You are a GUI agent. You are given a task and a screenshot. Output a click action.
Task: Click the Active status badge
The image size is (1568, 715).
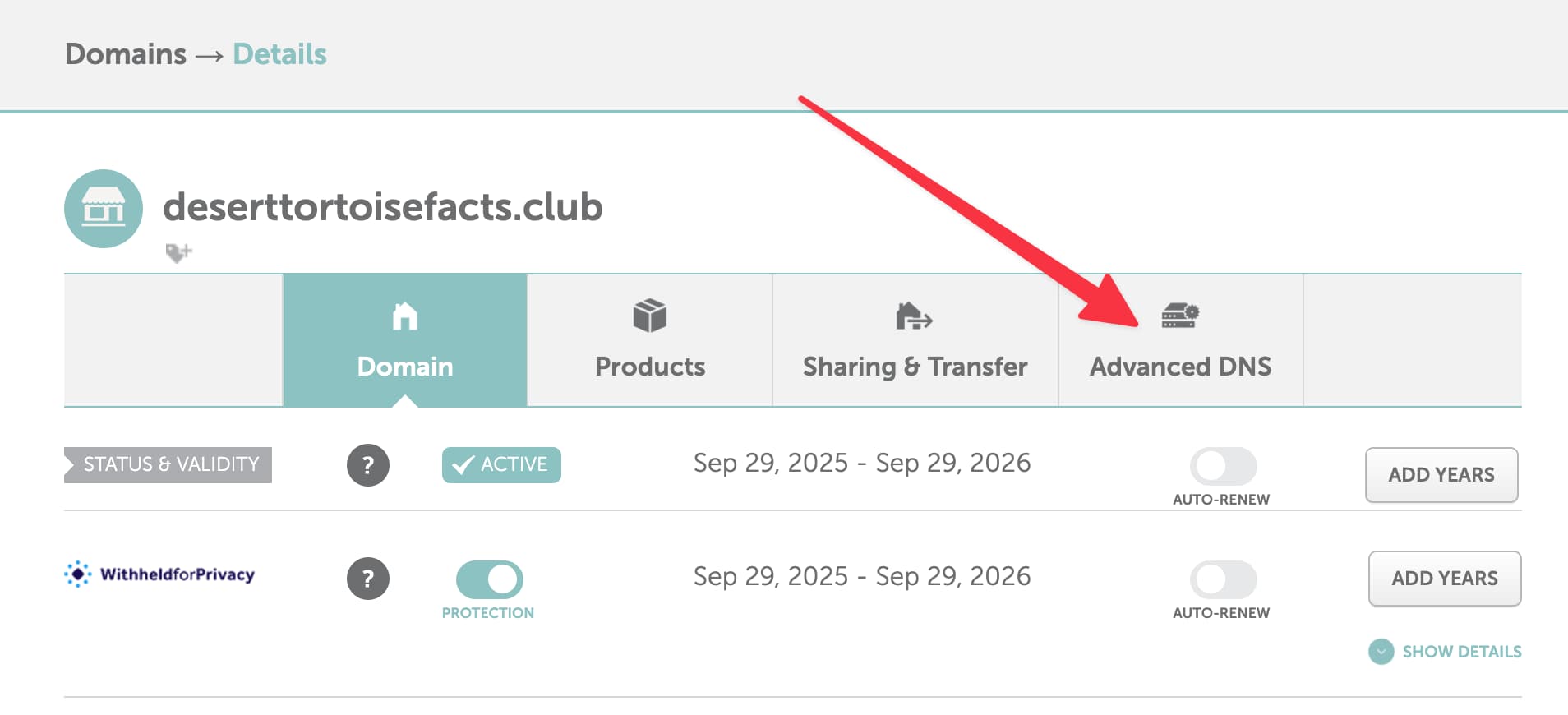coord(501,465)
